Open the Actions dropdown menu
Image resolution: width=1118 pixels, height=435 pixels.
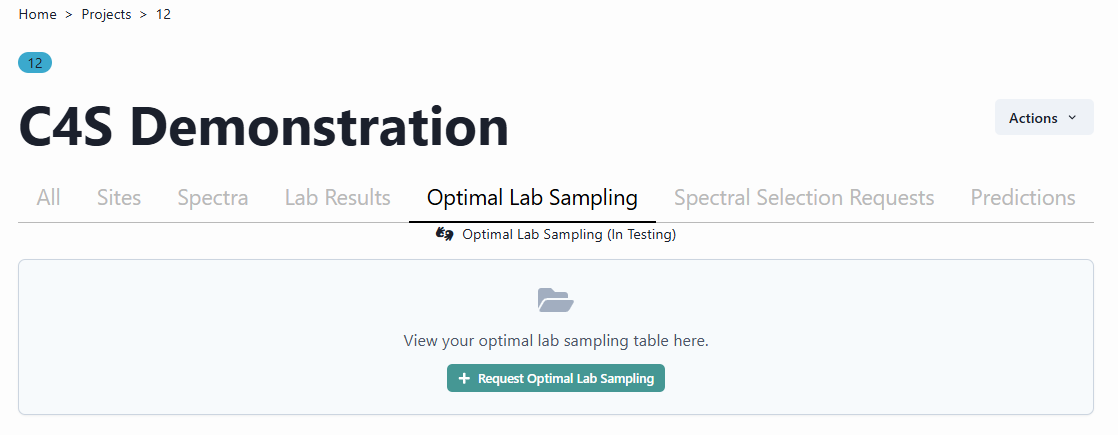pos(1043,117)
